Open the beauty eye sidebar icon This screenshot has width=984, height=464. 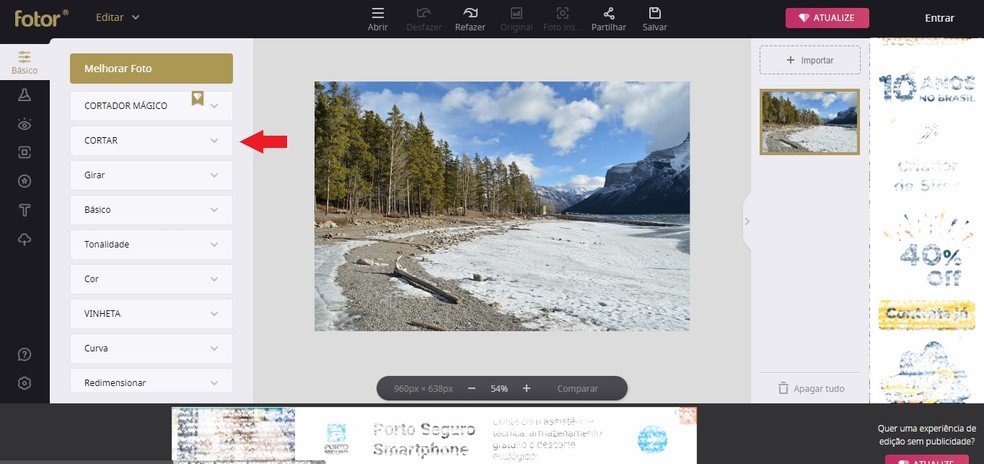[x=24, y=124]
